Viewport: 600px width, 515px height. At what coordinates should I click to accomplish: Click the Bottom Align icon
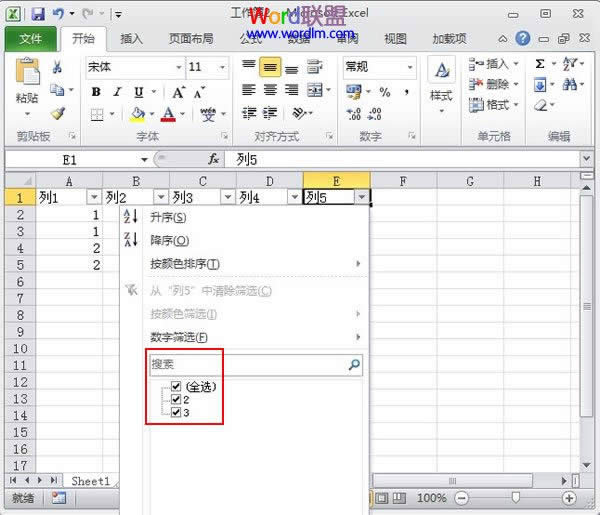coord(292,69)
